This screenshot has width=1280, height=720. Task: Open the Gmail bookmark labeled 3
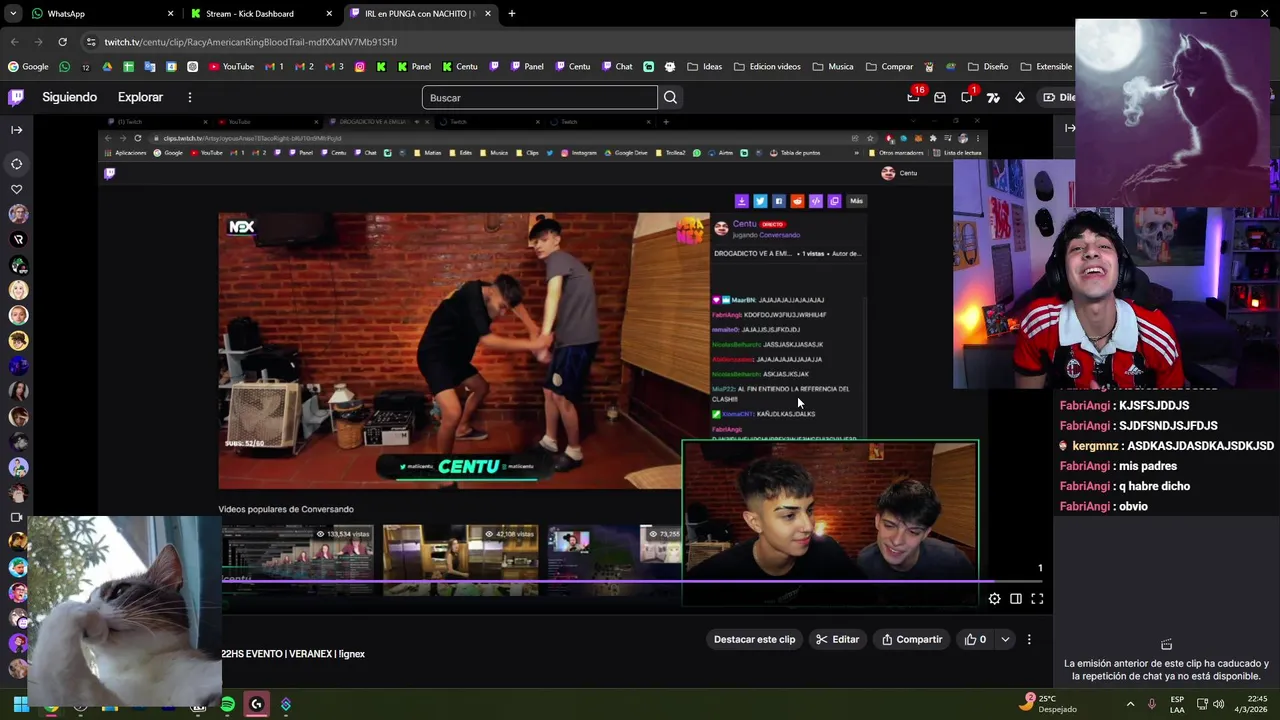tap(335, 67)
